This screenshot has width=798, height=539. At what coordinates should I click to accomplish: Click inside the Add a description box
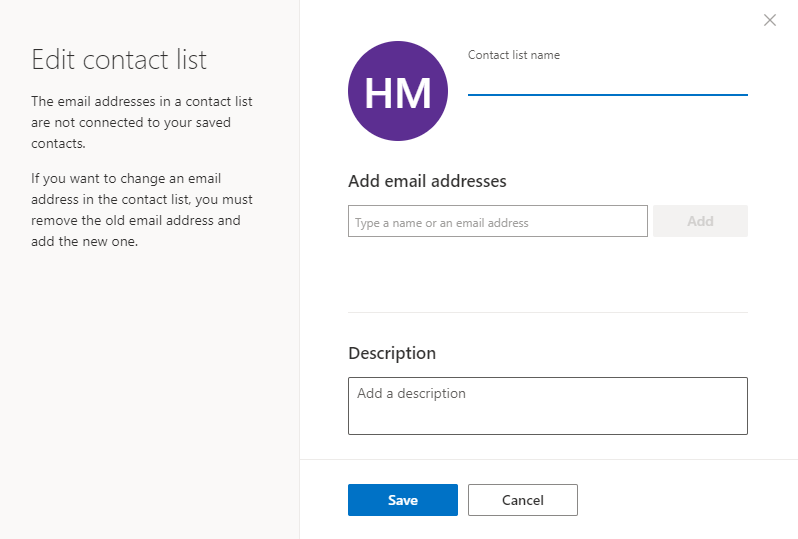tap(548, 406)
